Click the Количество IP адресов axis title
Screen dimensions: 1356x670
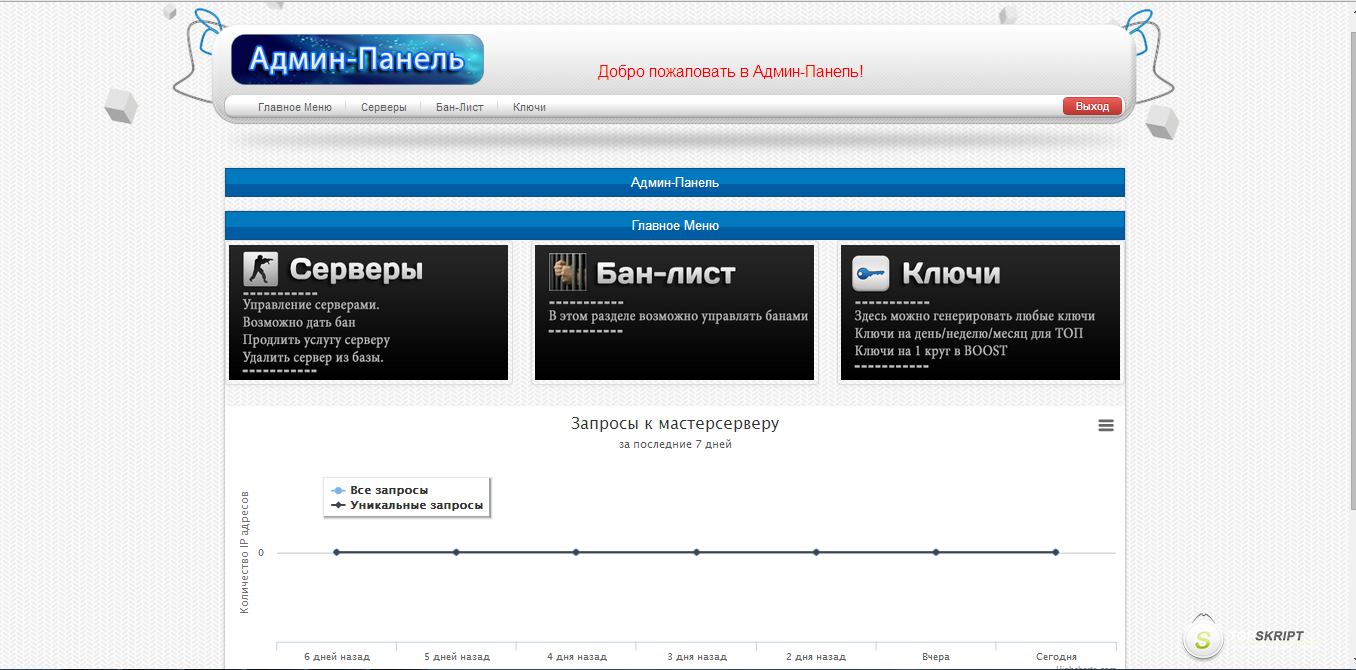pyautogui.click(x=245, y=552)
